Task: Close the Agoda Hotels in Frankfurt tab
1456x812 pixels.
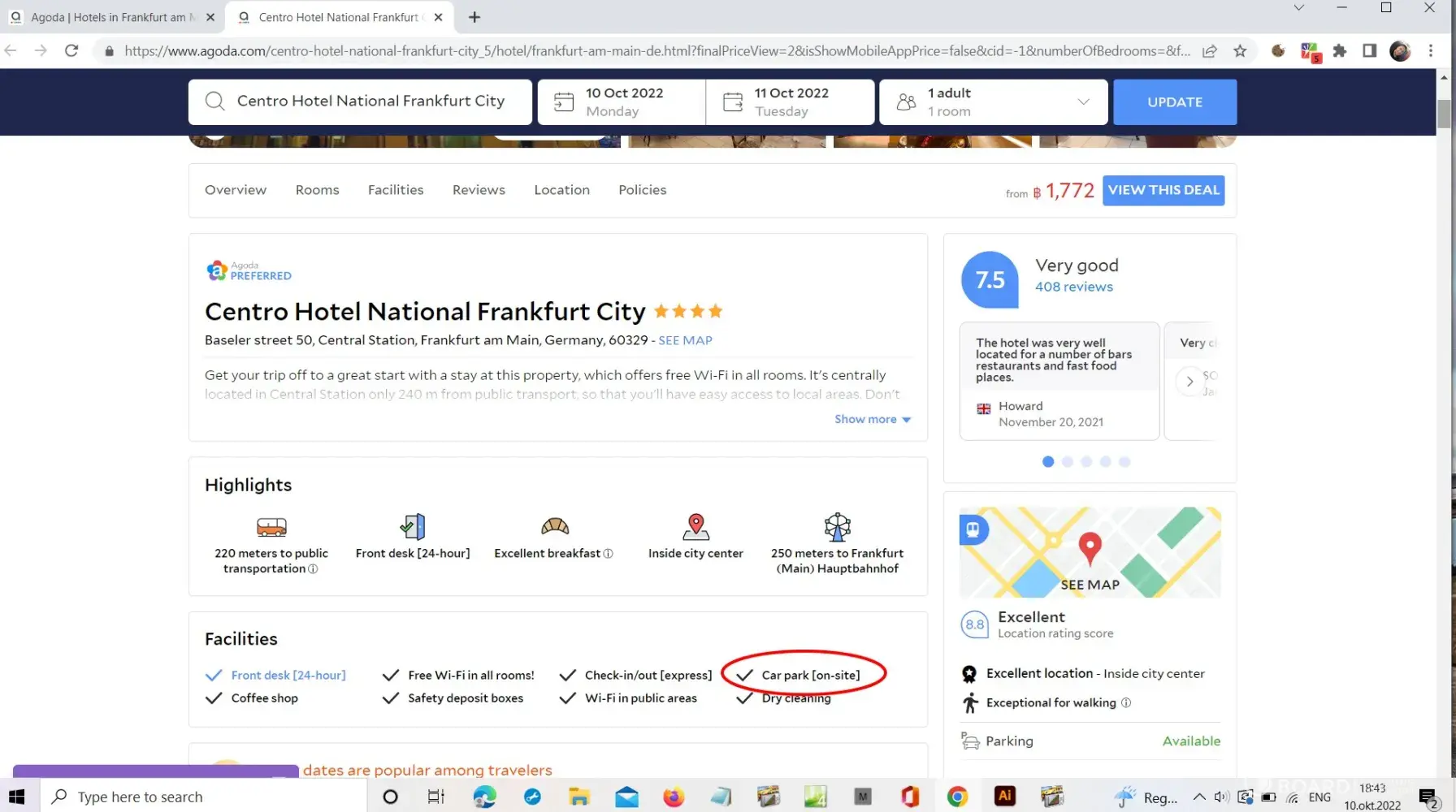Action: 210,17
